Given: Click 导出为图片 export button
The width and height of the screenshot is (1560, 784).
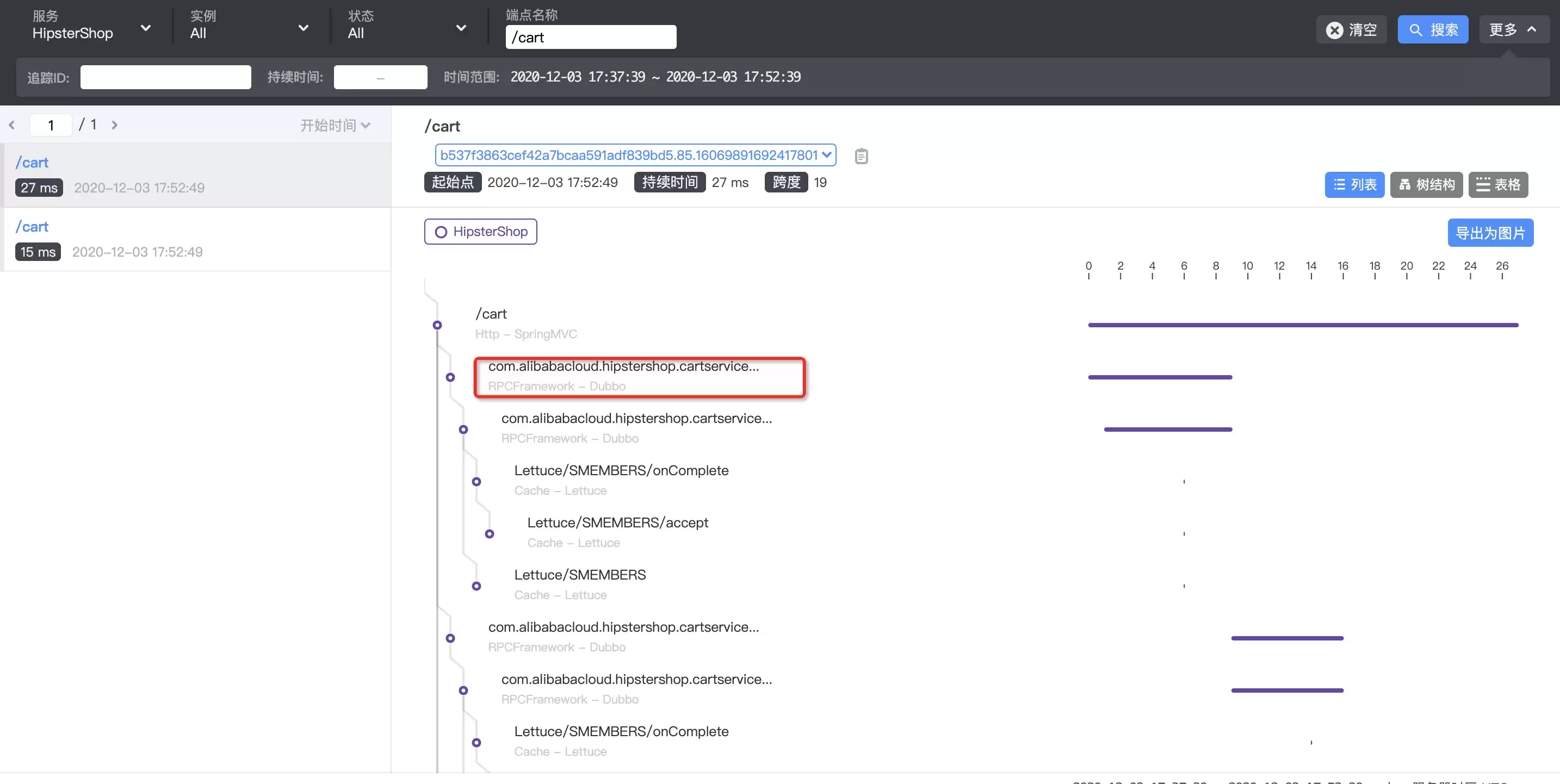Looking at the screenshot, I should [x=1490, y=233].
